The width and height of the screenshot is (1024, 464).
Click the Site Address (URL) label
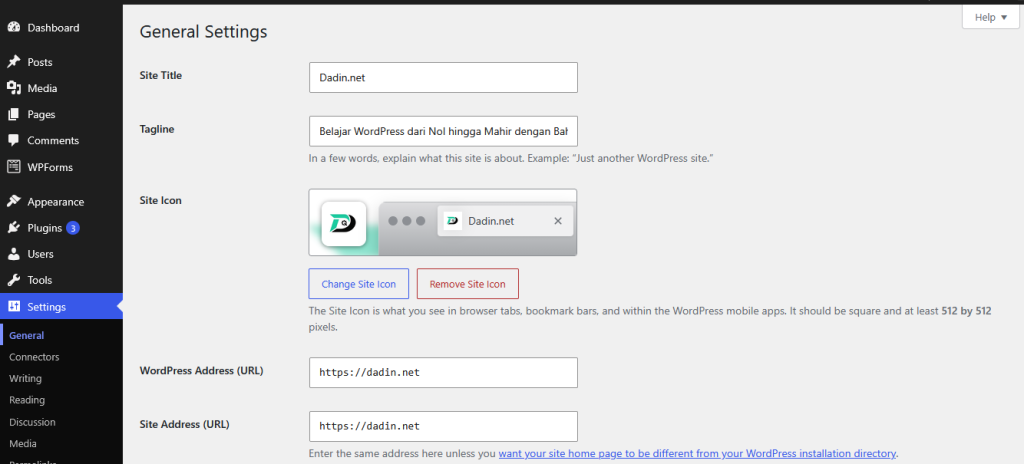tap(184, 424)
